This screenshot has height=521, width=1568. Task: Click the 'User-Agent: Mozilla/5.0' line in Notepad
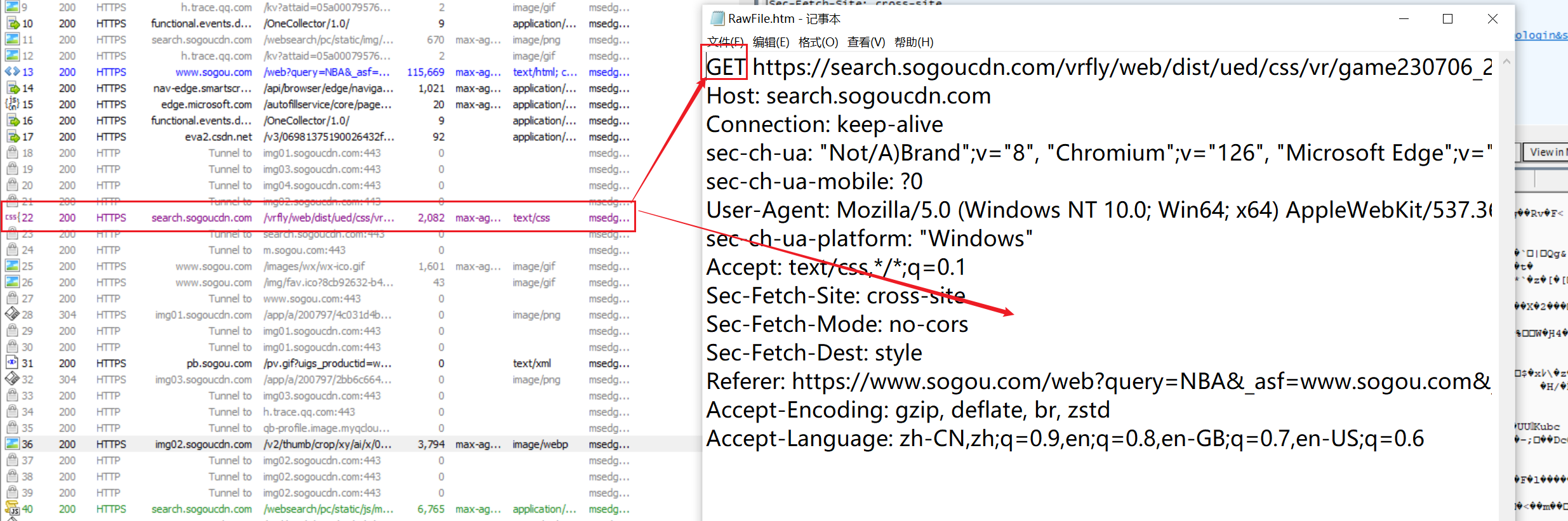[1098, 210]
